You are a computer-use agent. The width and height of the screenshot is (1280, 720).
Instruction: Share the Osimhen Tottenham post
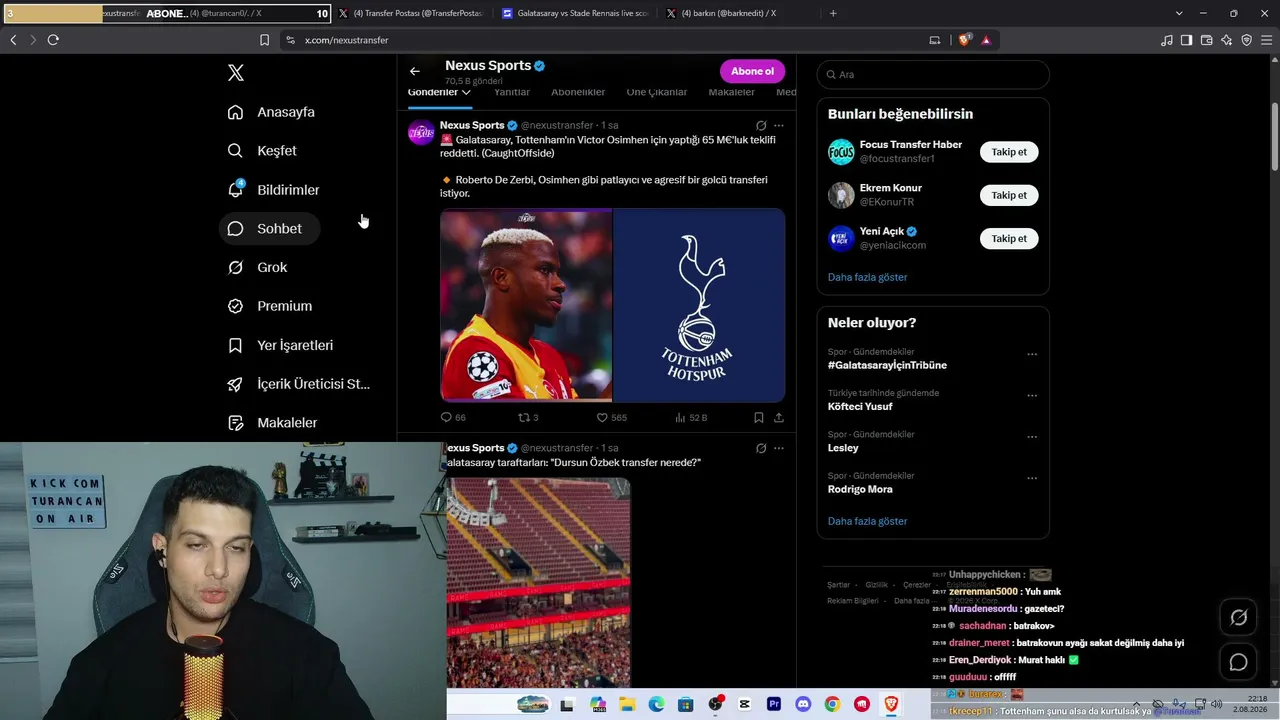click(779, 418)
